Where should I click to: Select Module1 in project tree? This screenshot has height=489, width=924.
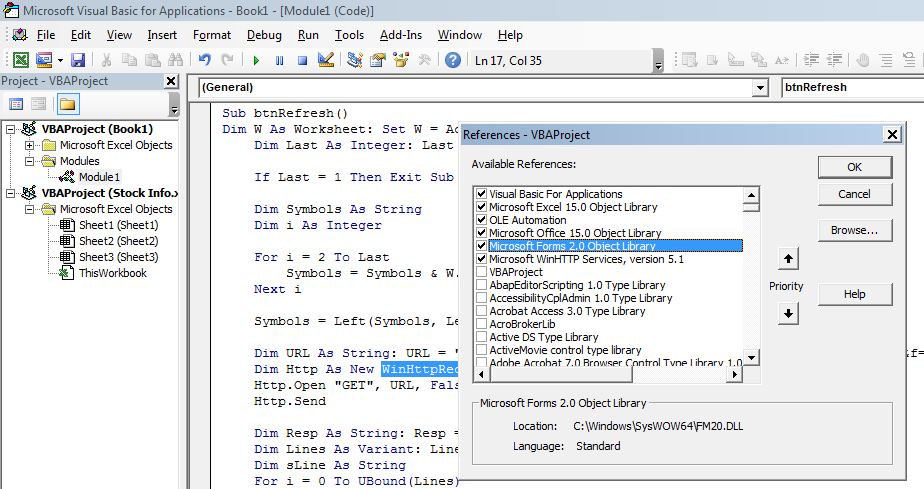click(x=99, y=177)
